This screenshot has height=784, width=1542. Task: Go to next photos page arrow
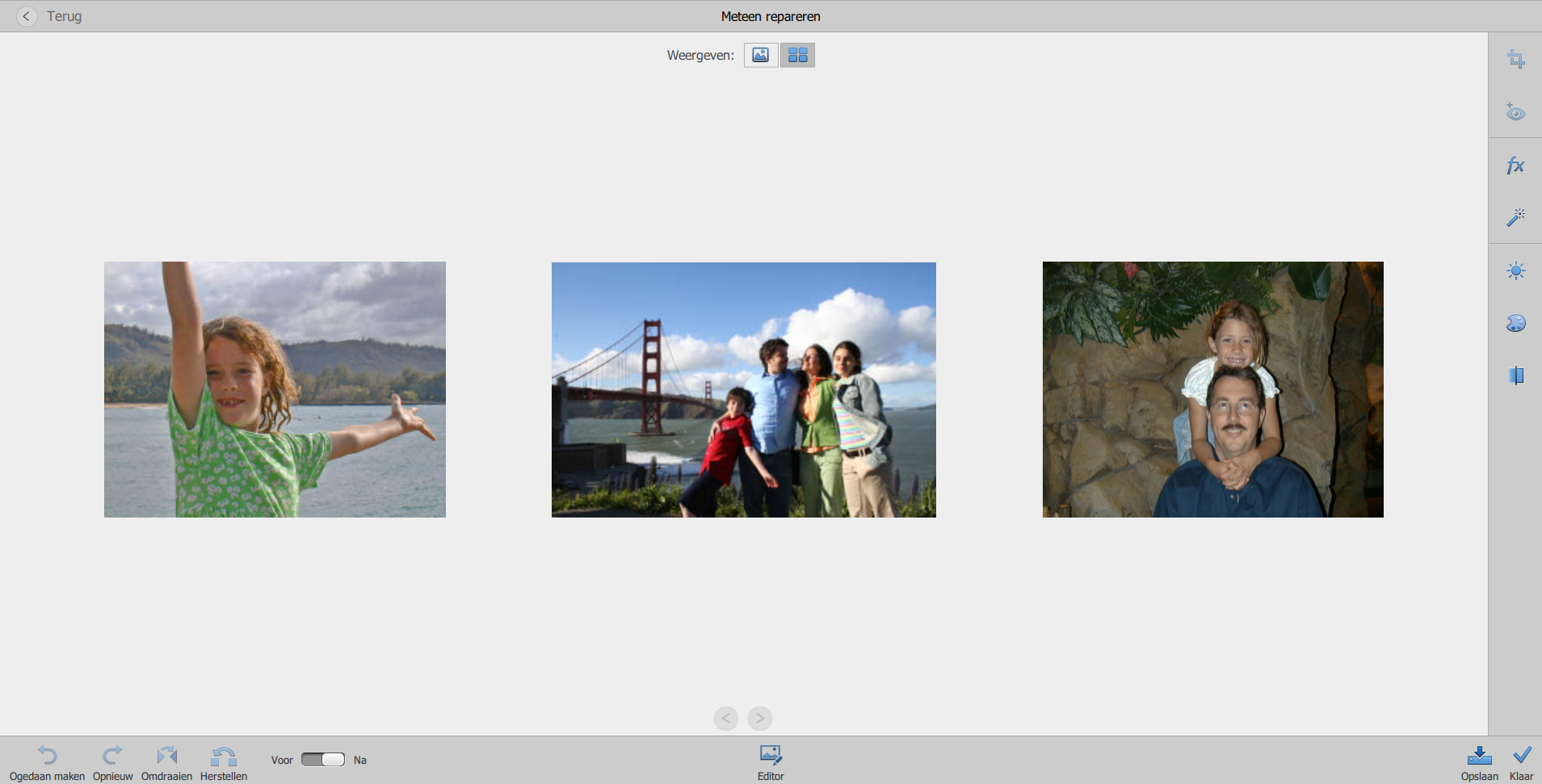(x=760, y=718)
